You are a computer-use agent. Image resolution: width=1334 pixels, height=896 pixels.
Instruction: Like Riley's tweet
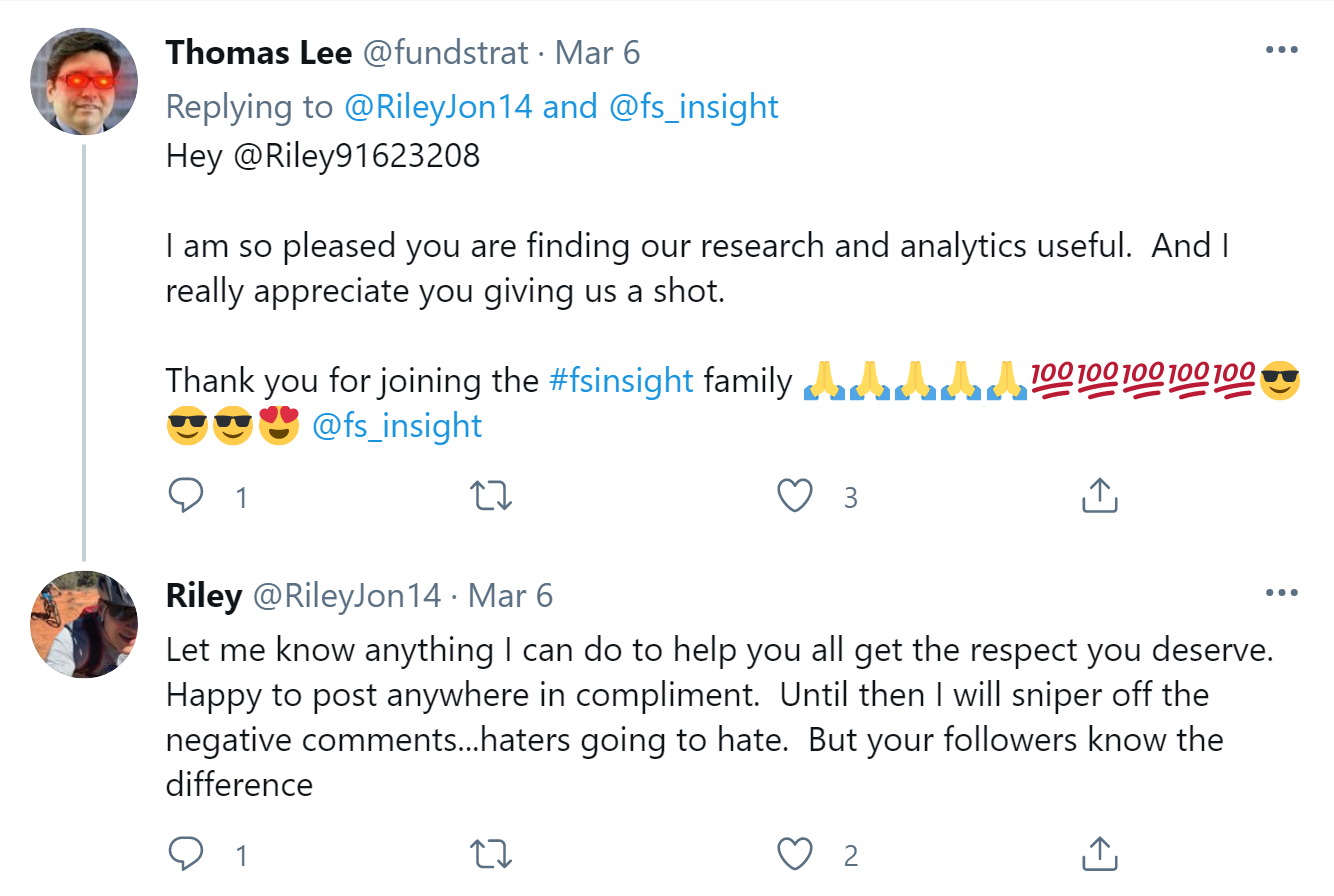tap(795, 854)
